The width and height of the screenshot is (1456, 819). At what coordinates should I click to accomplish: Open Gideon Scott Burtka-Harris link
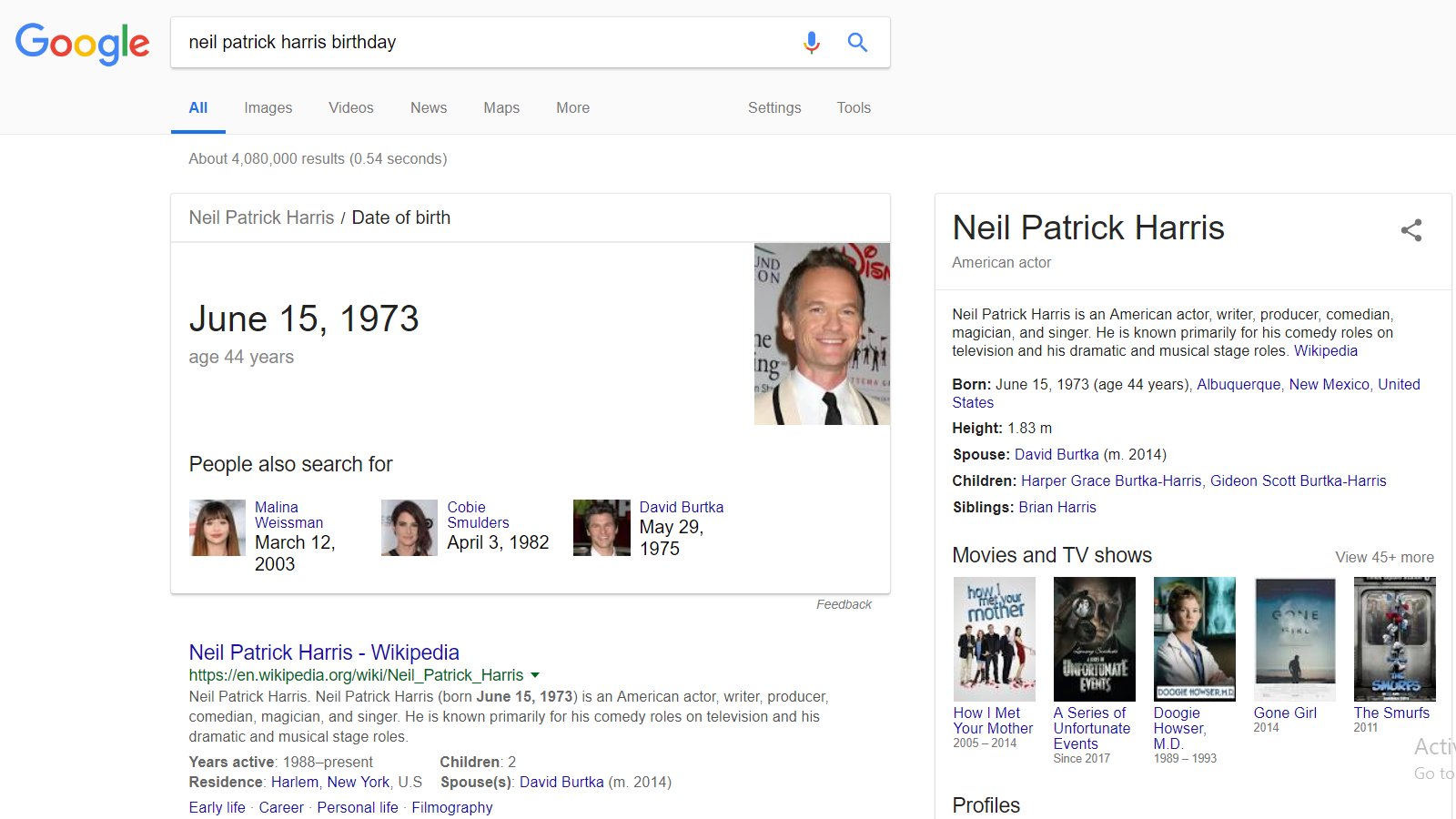(1299, 480)
